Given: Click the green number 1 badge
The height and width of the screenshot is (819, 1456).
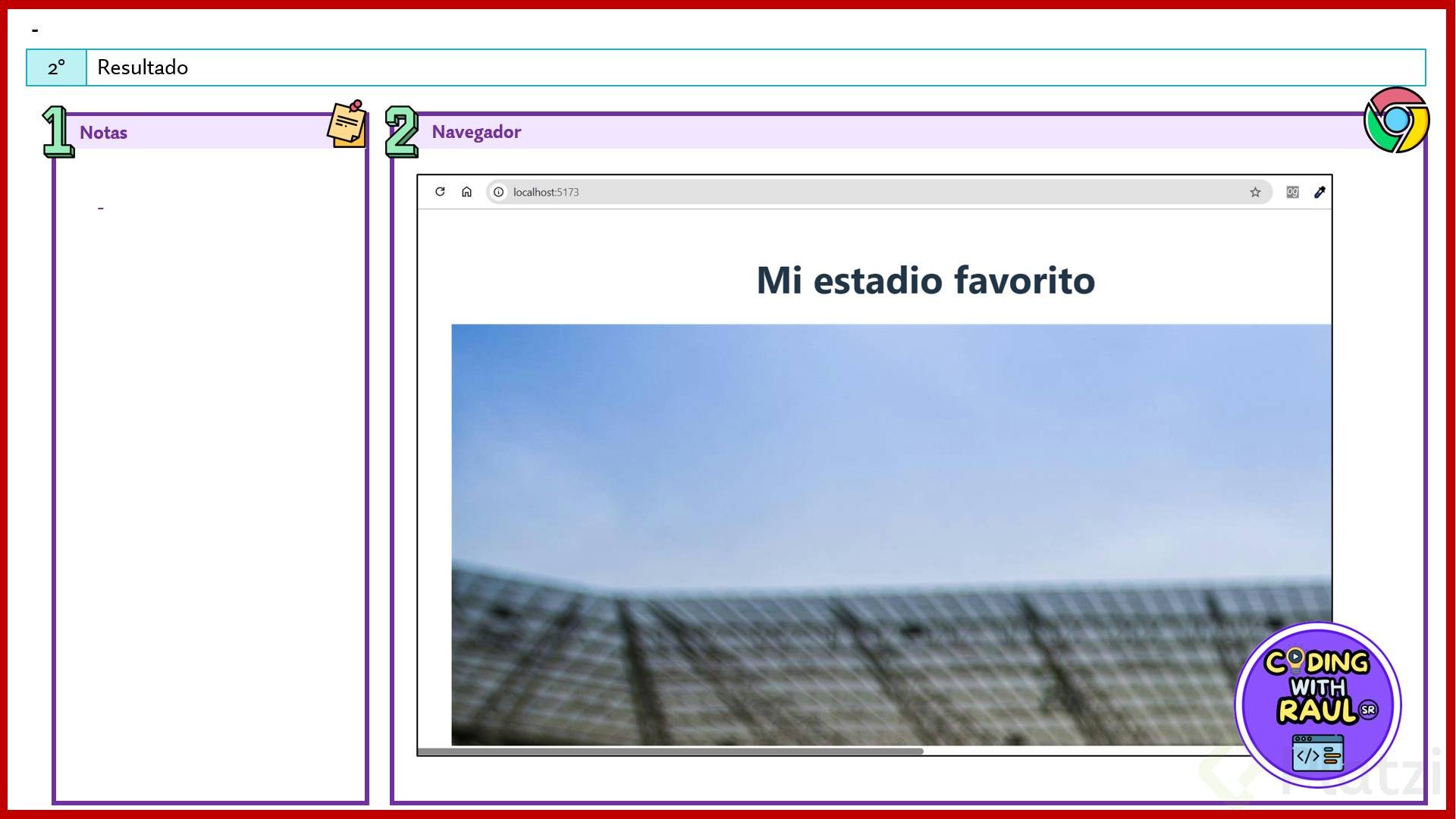Looking at the screenshot, I should coord(58,132).
